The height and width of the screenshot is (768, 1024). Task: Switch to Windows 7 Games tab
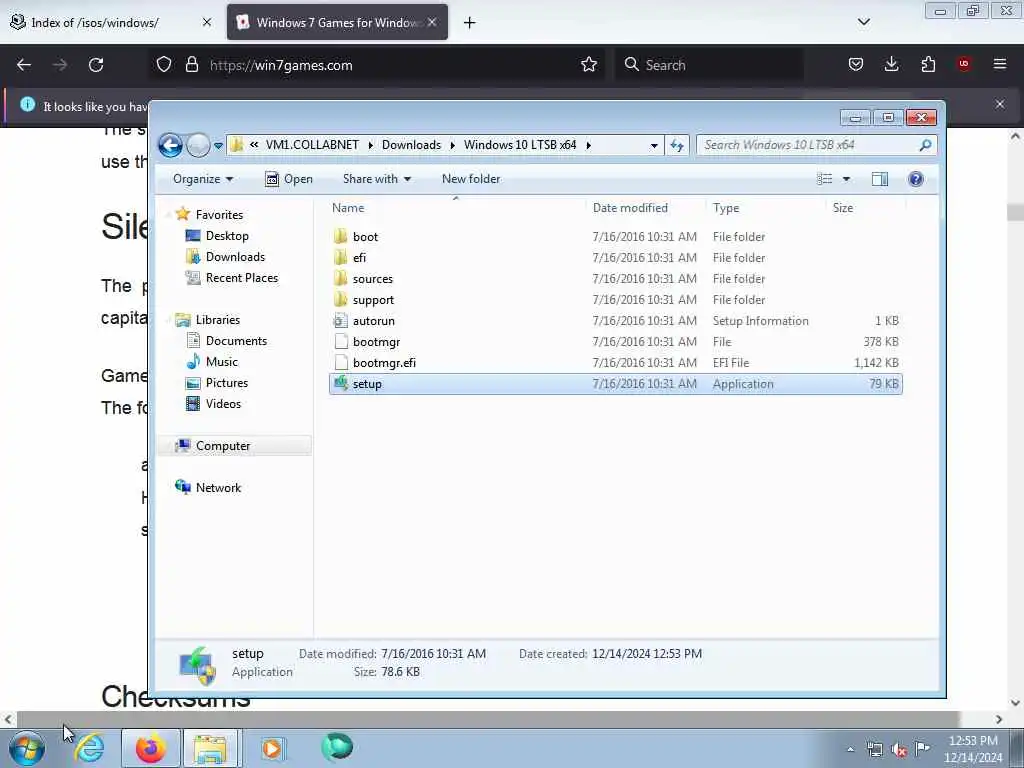(x=336, y=23)
